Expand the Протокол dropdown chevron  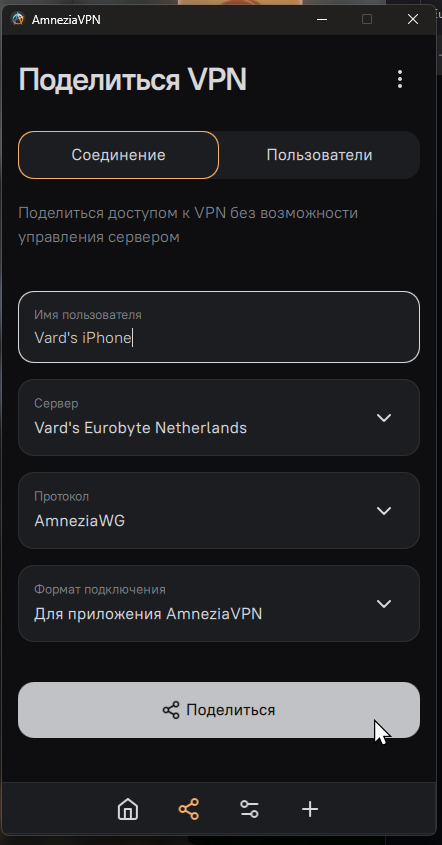tap(384, 510)
